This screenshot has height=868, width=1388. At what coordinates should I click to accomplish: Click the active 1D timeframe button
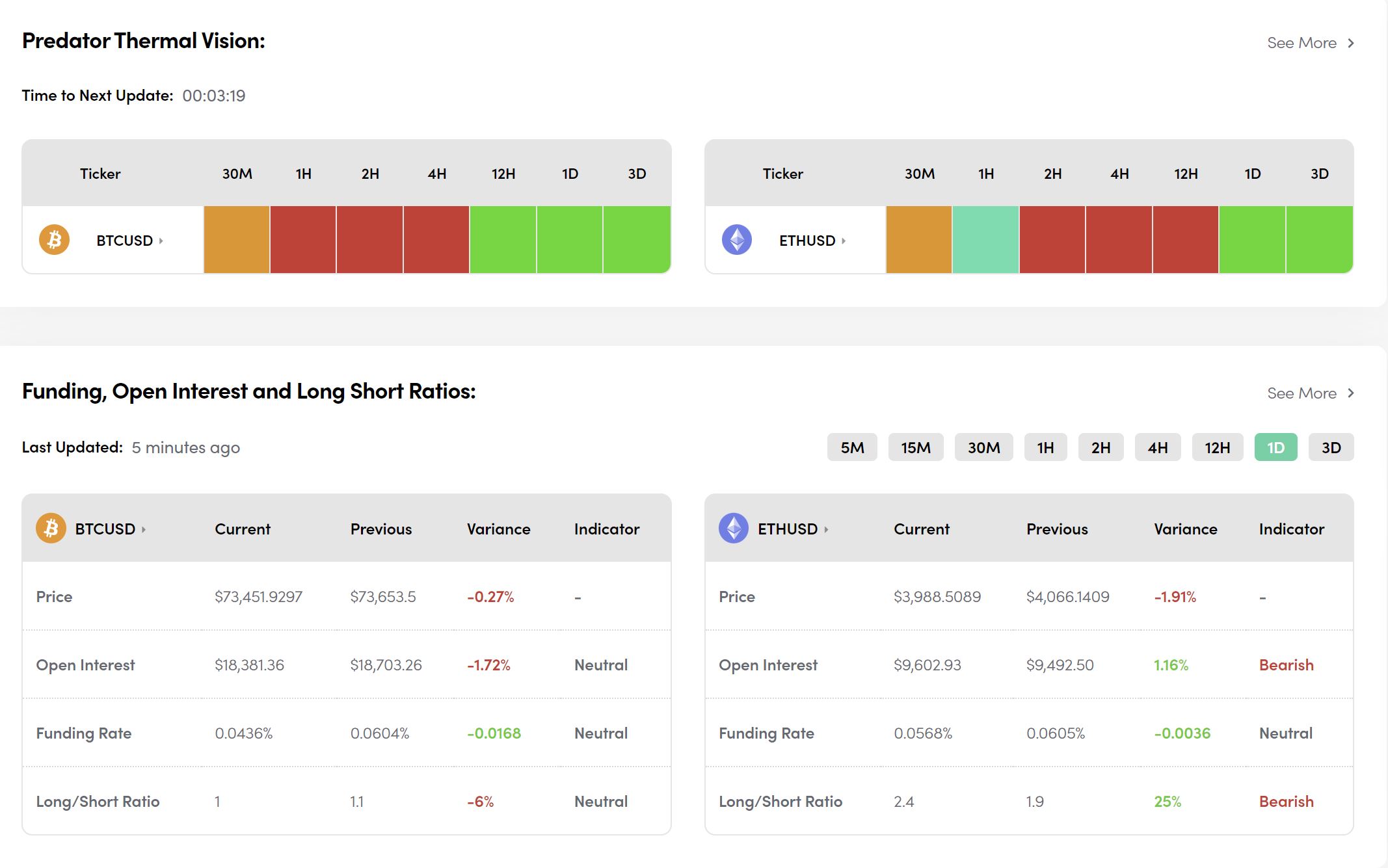click(x=1275, y=447)
